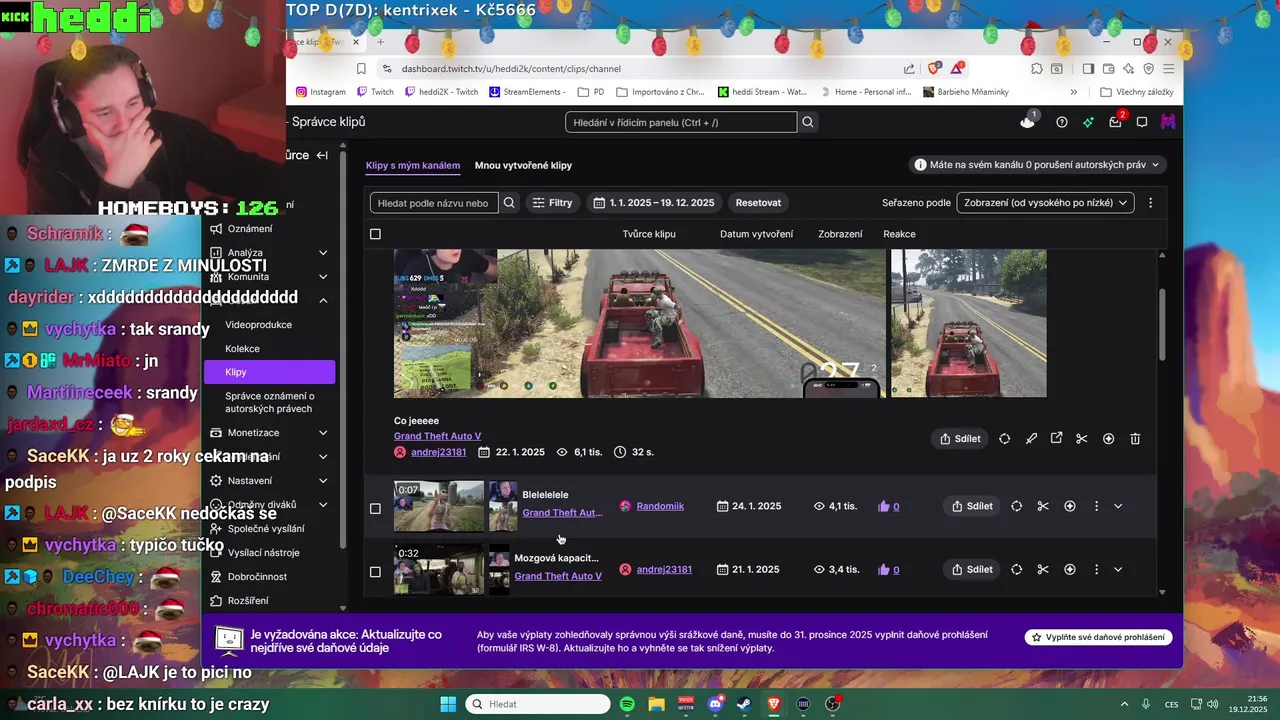Screen dimensions: 1280x720
Task: Tick the select-all clips checkbox in table header
Action: pyautogui.click(x=375, y=234)
